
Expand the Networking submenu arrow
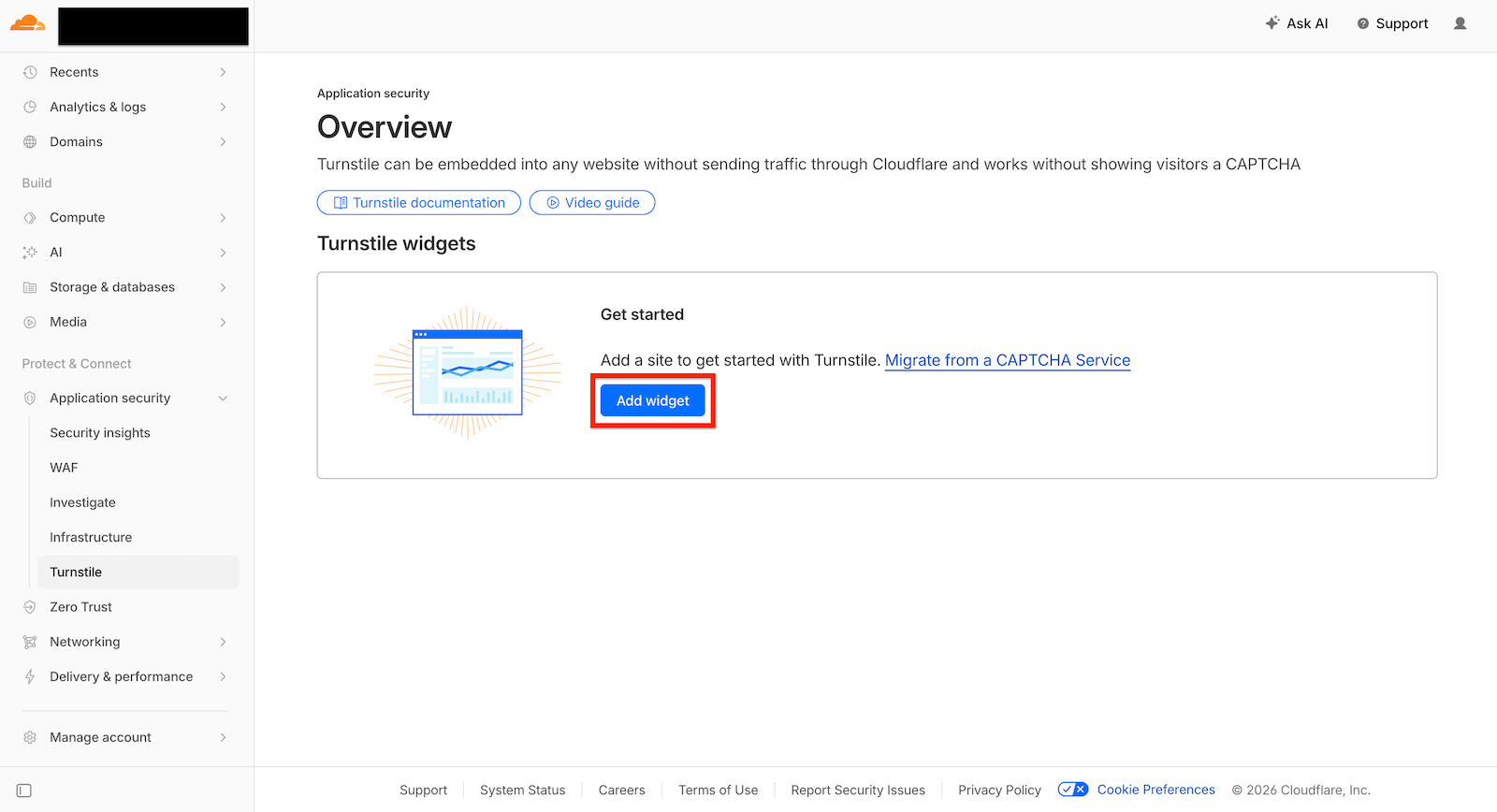click(223, 642)
